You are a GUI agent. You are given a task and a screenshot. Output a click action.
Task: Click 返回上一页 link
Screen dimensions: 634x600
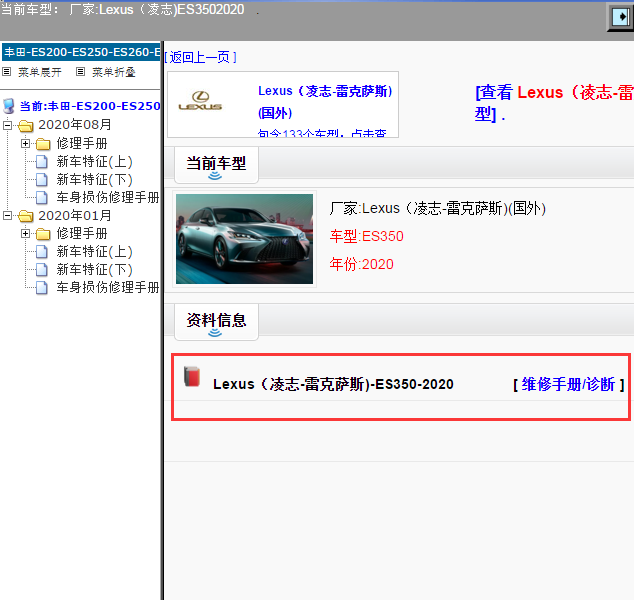(x=201, y=57)
